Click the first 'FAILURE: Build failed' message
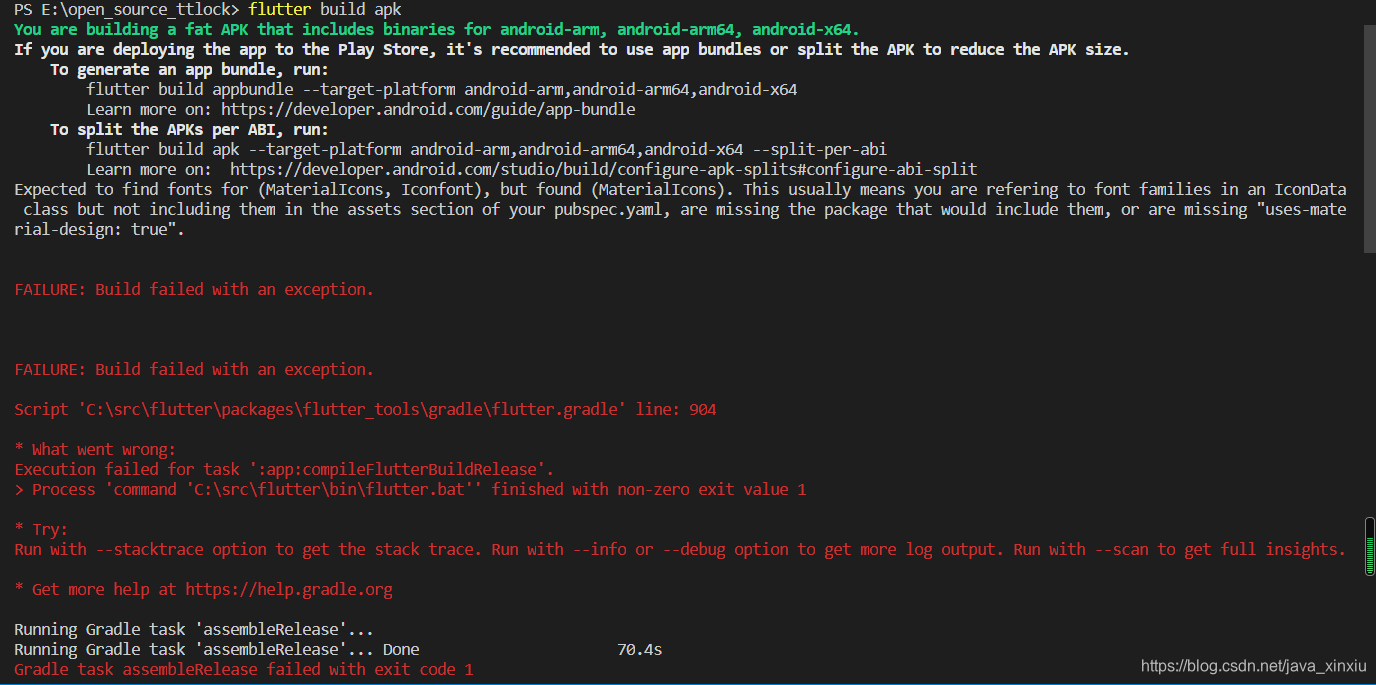 194,289
